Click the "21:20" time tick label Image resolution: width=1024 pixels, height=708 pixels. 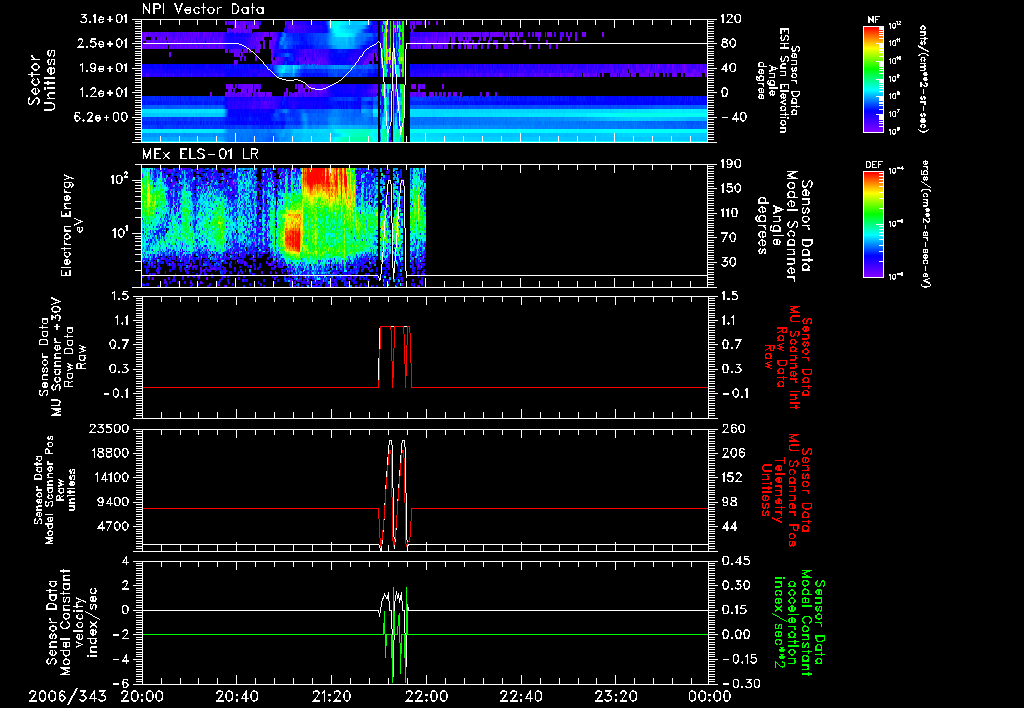(331, 696)
